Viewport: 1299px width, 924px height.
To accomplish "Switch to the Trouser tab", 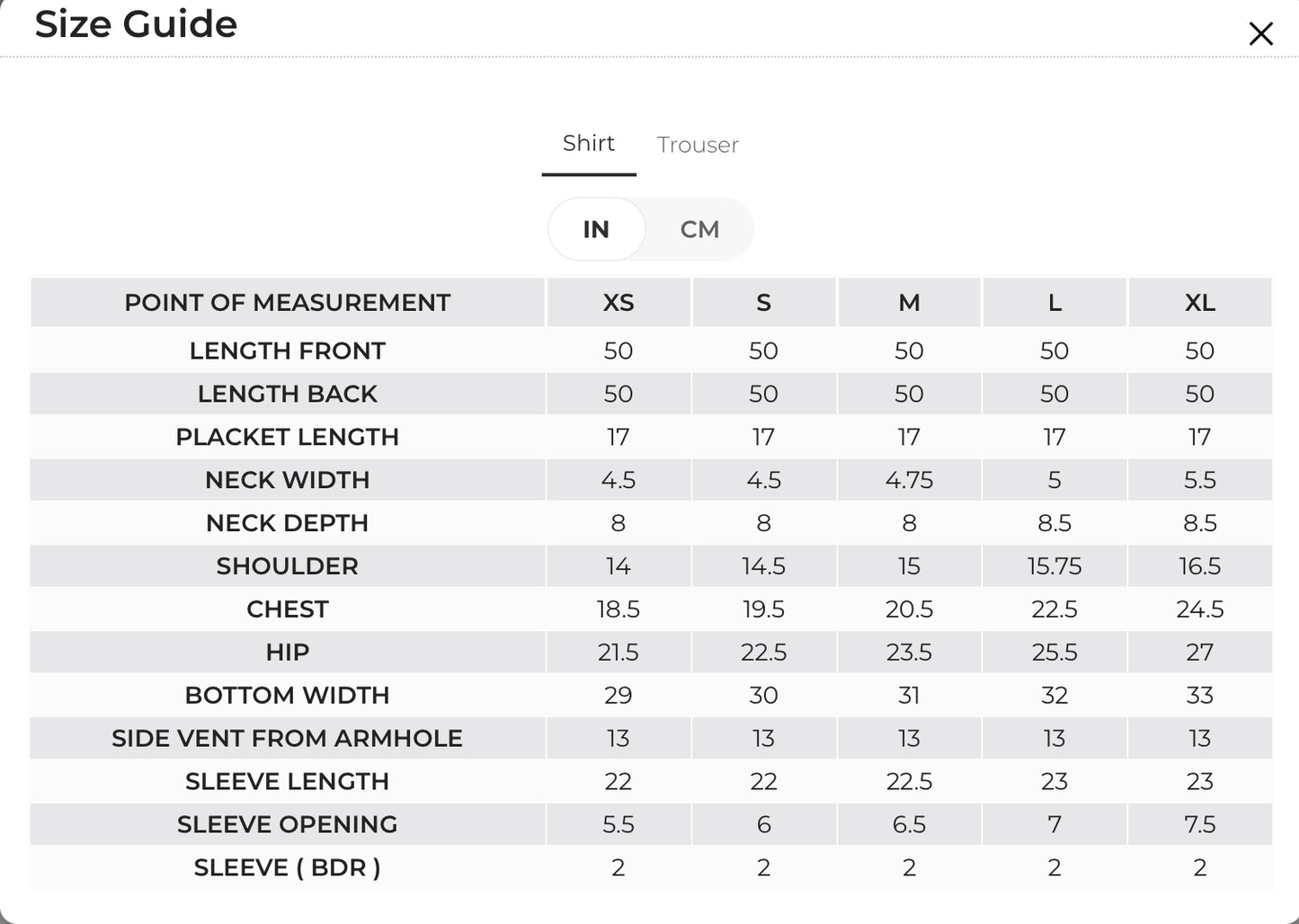I will click(x=698, y=145).
